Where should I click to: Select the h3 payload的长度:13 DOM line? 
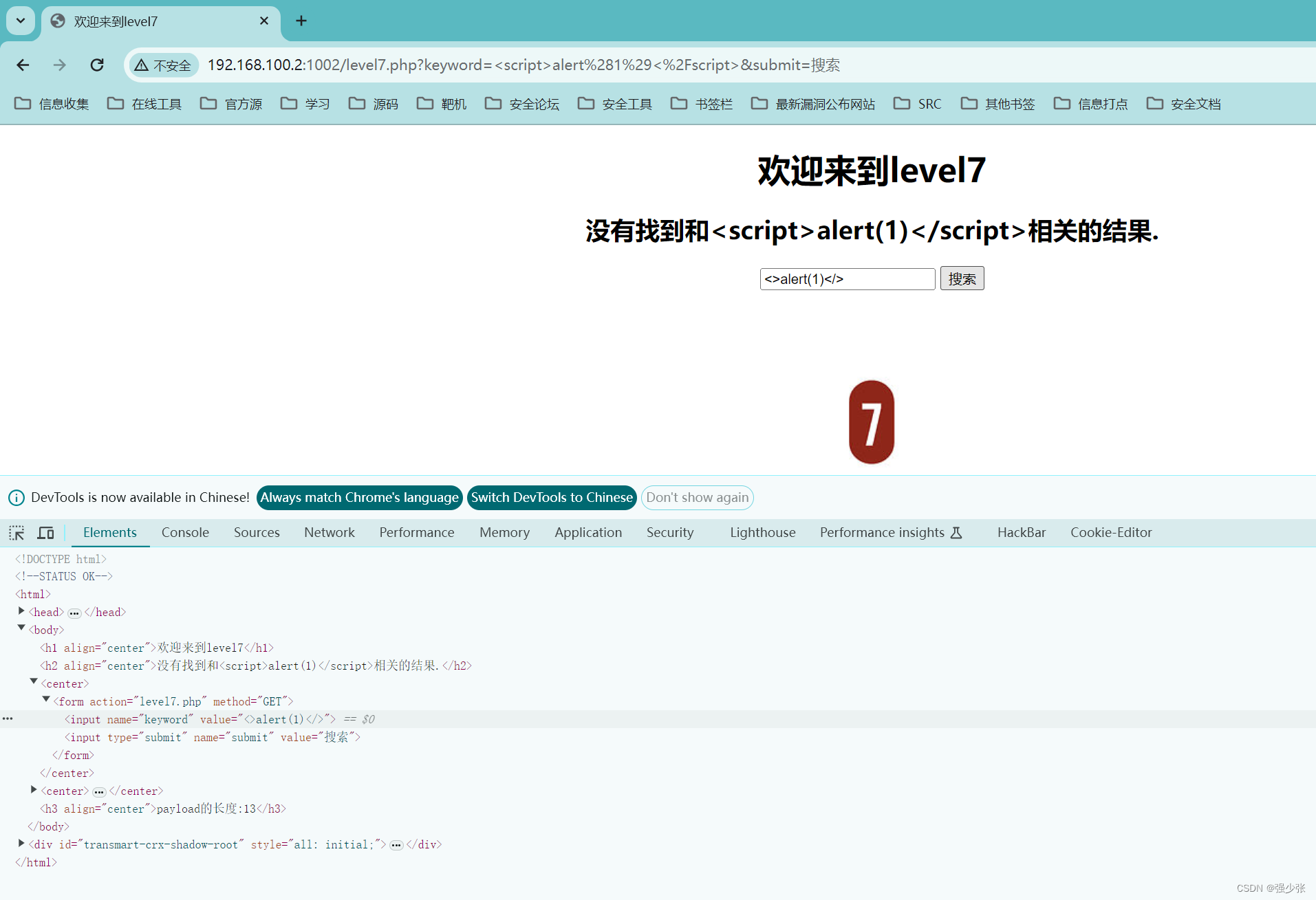(x=163, y=809)
